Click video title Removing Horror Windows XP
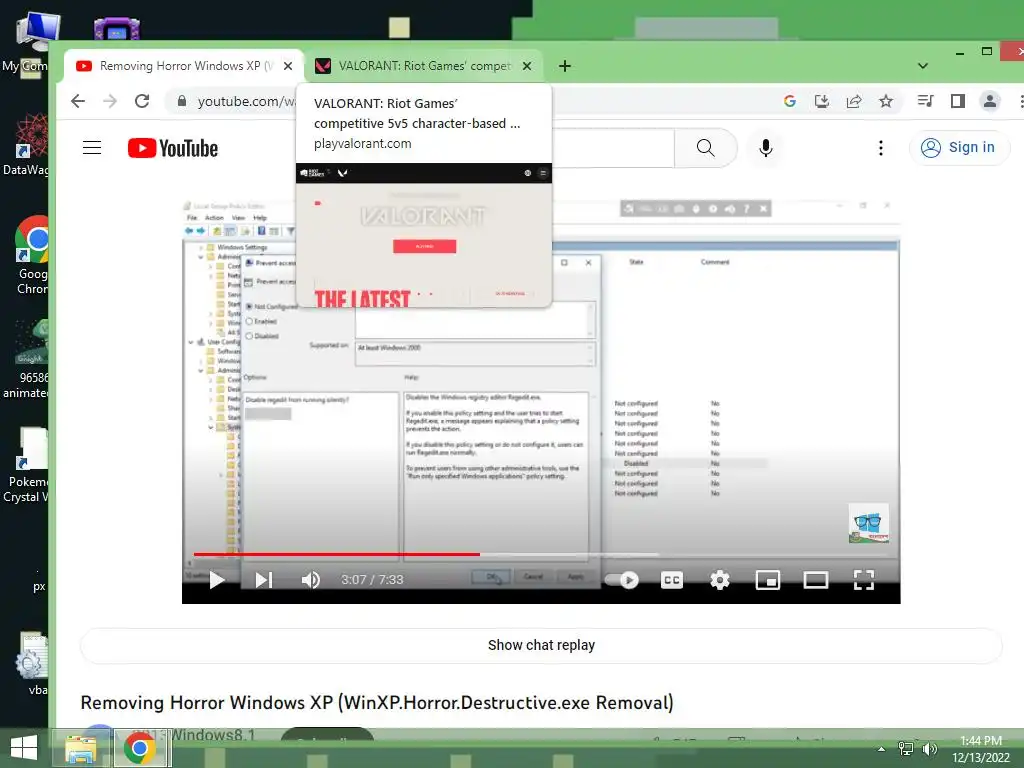This screenshot has width=1024, height=768. pyautogui.click(x=377, y=703)
